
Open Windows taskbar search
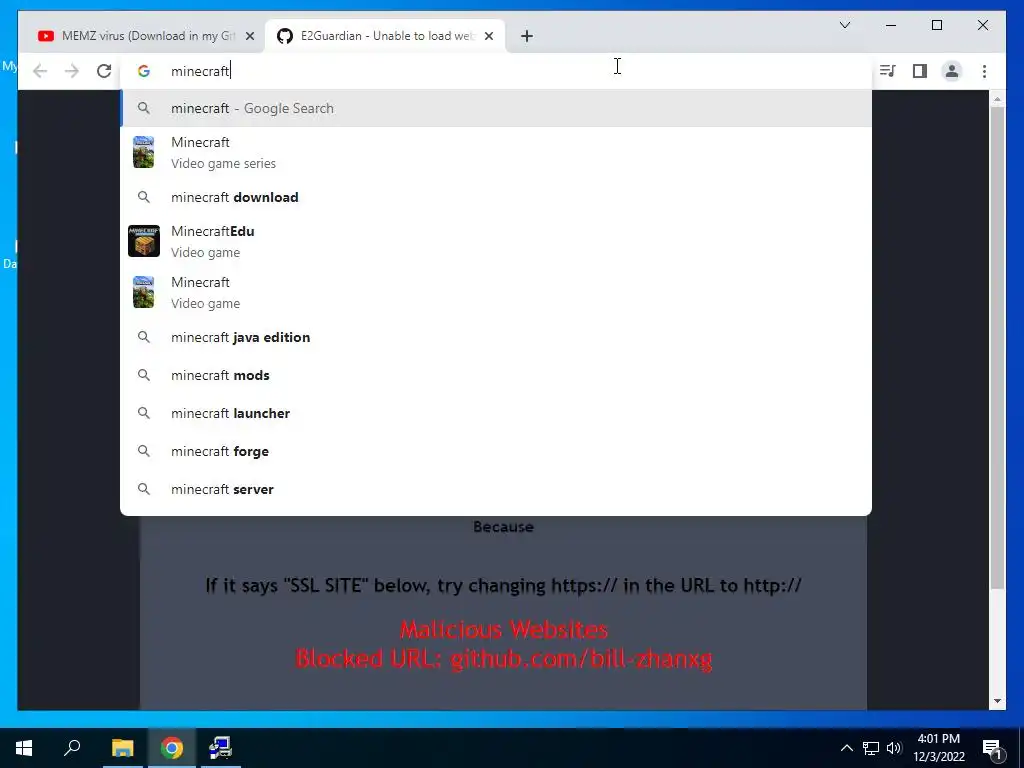[x=72, y=748]
